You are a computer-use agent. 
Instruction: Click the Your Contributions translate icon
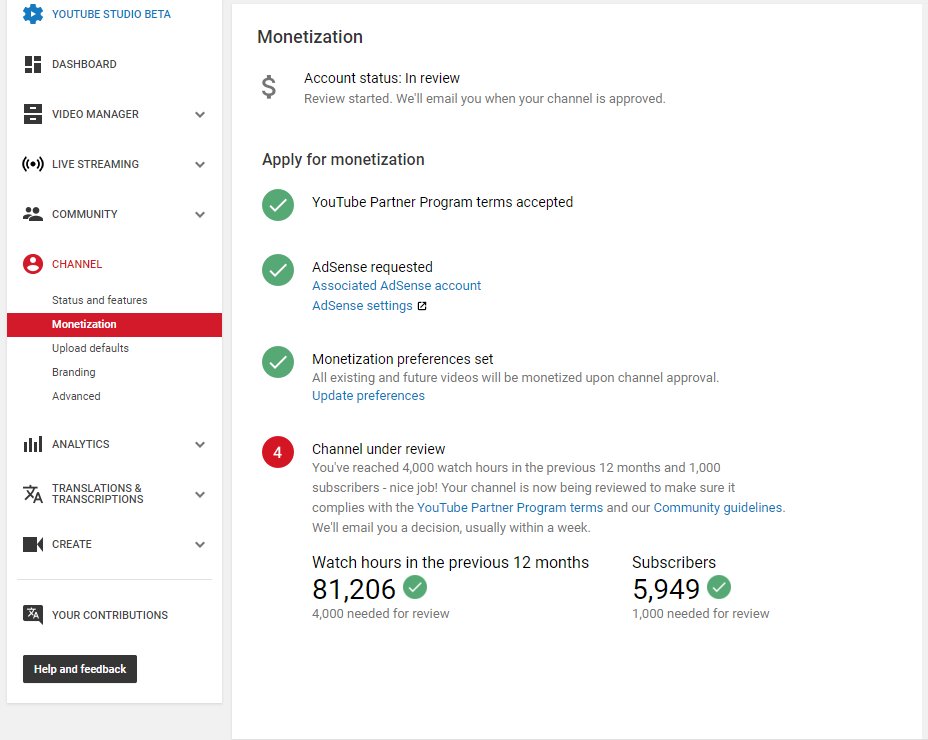coord(33,614)
